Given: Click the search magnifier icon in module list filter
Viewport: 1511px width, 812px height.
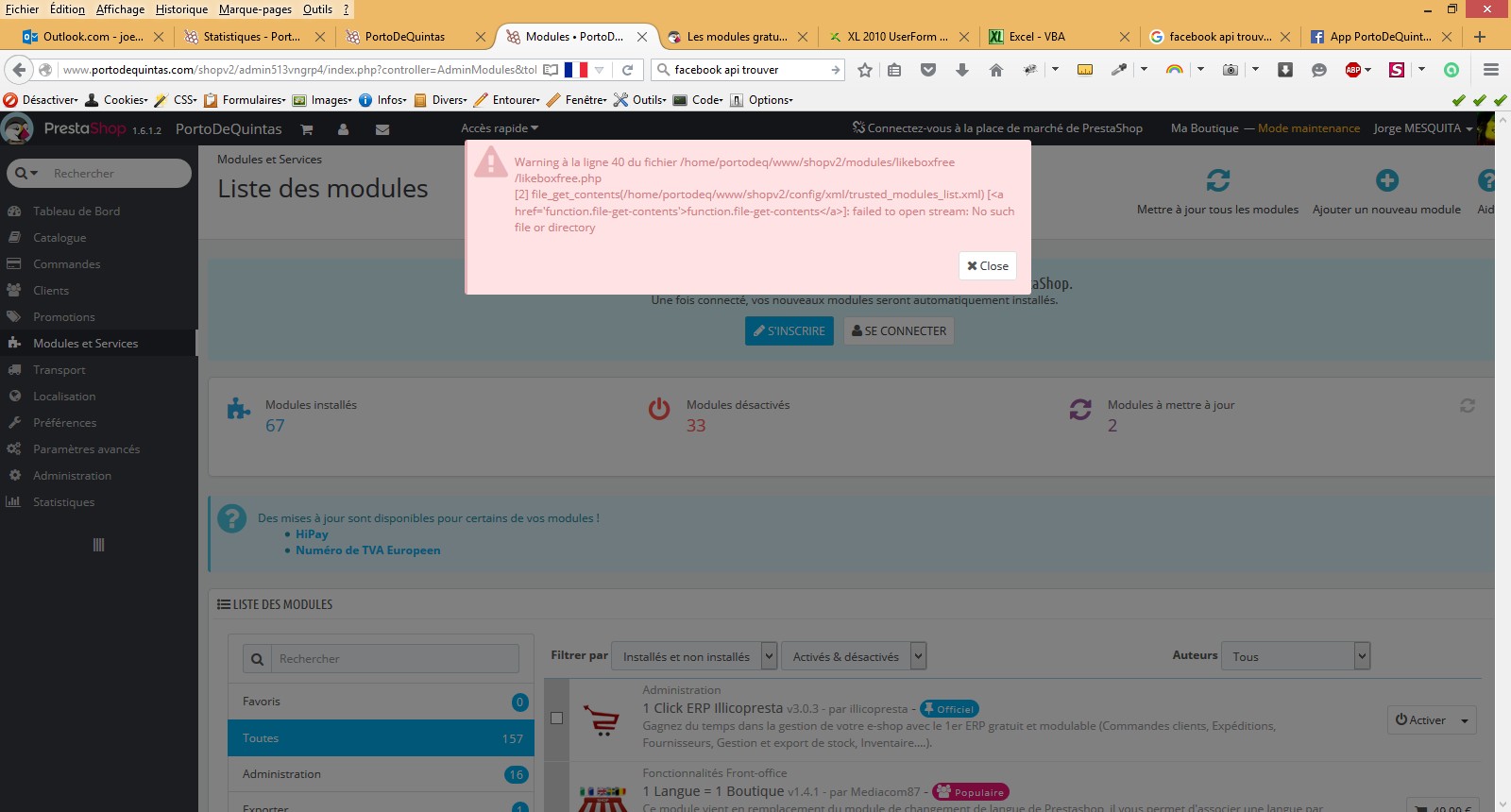Looking at the screenshot, I should point(257,659).
